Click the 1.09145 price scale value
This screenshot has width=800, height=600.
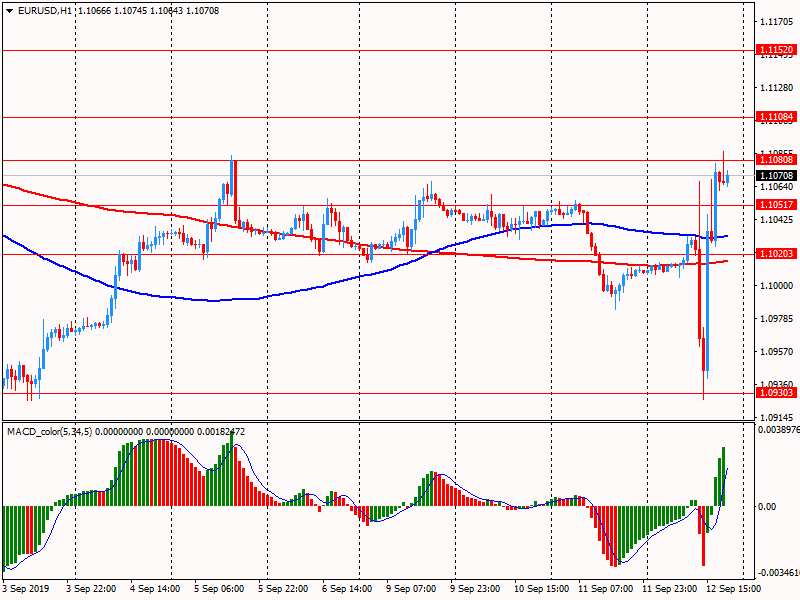pyautogui.click(x=777, y=418)
